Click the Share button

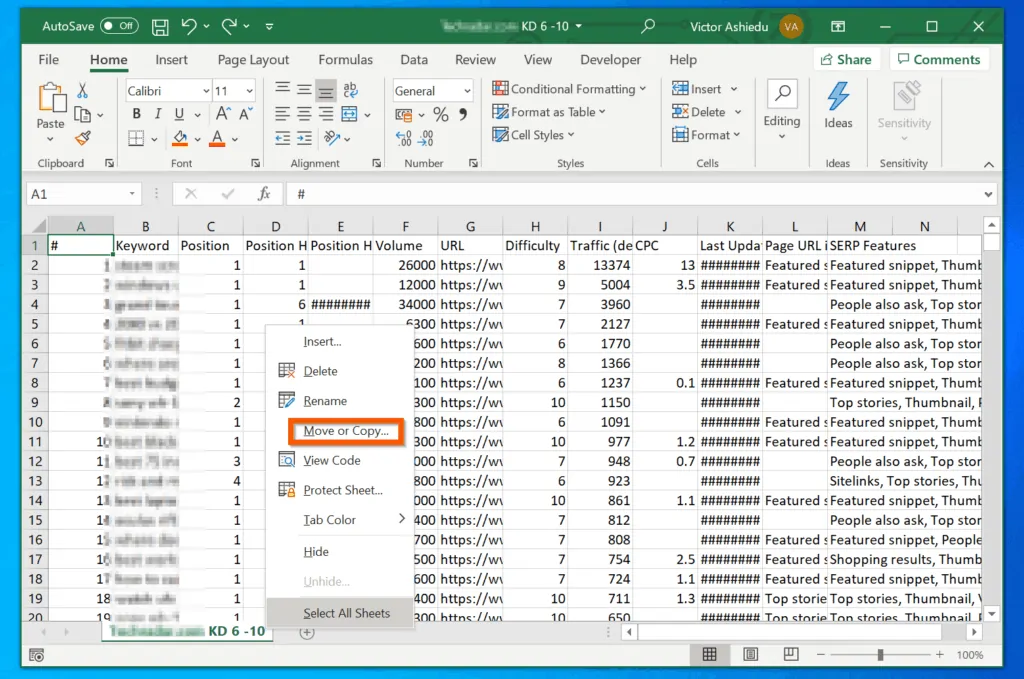point(846,59)
